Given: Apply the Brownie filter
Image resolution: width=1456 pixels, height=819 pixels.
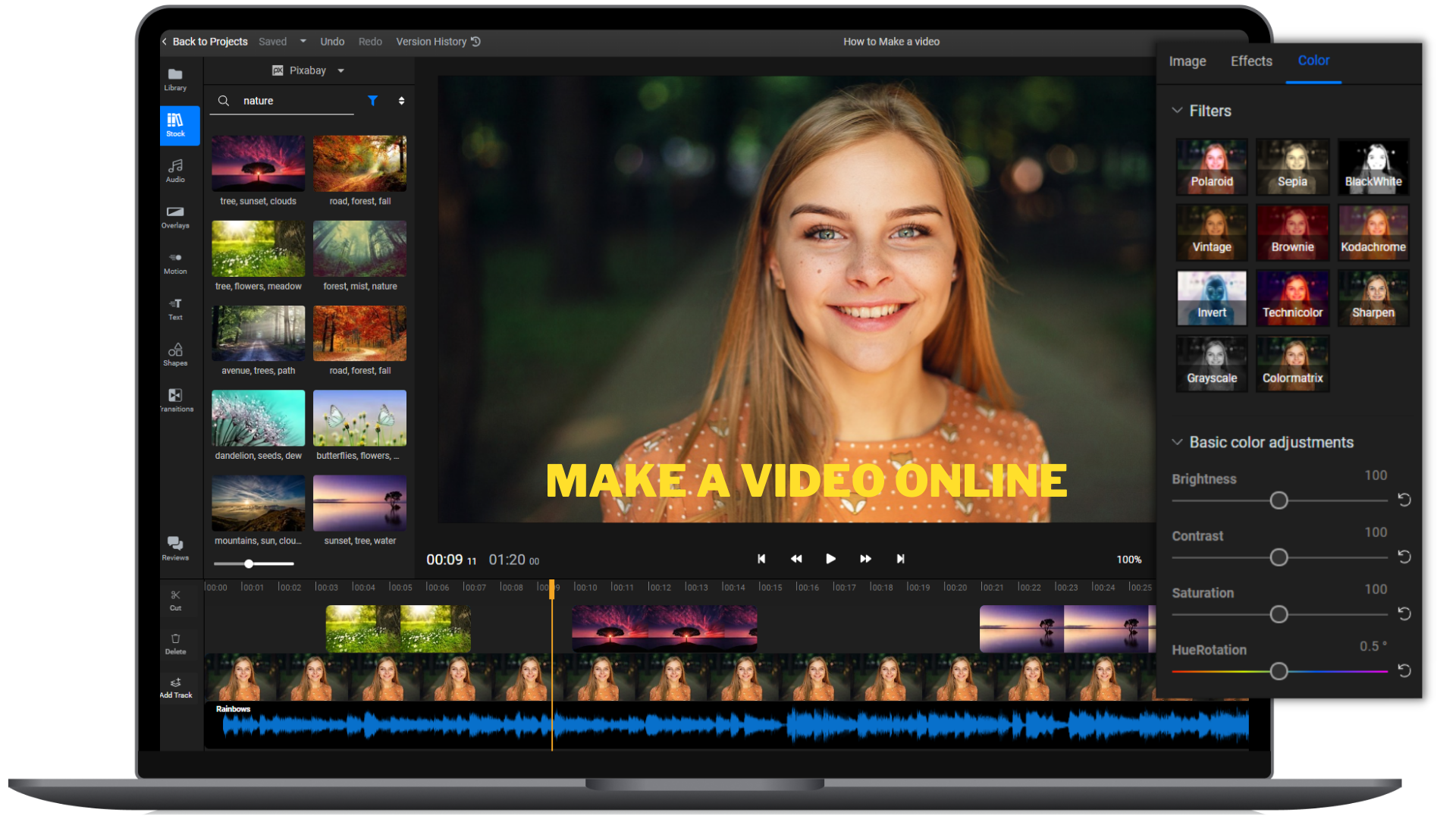Looking at the screenshot, I should click(x=1292, y=232).
